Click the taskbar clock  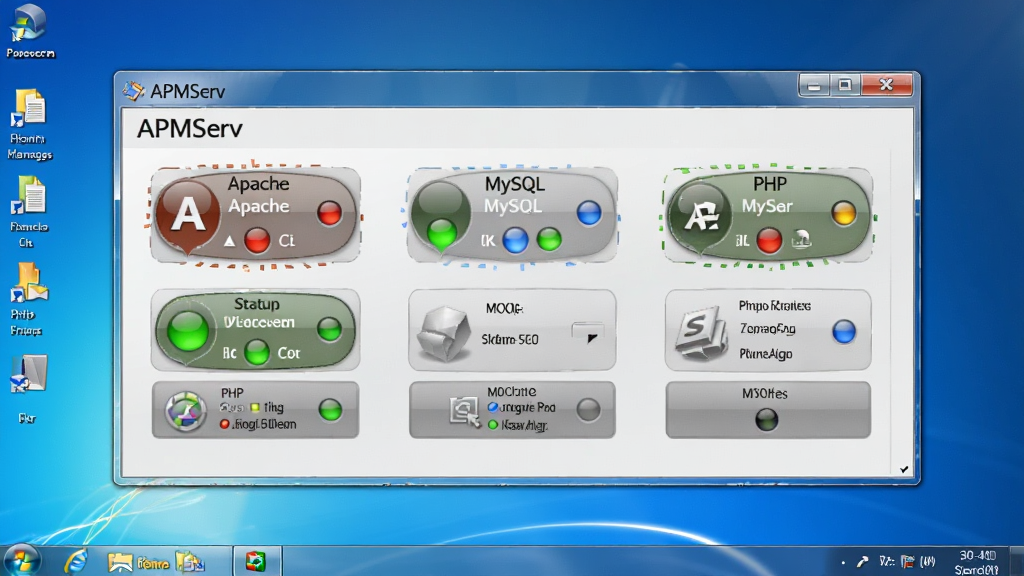[x=977, y=562]
